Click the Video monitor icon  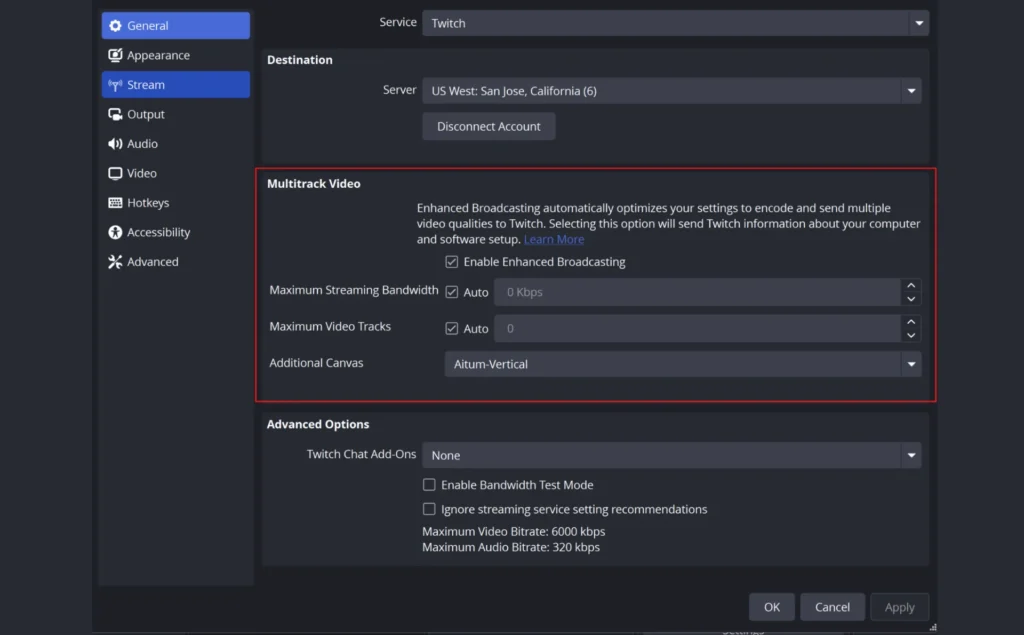click(x=115, y=173)
